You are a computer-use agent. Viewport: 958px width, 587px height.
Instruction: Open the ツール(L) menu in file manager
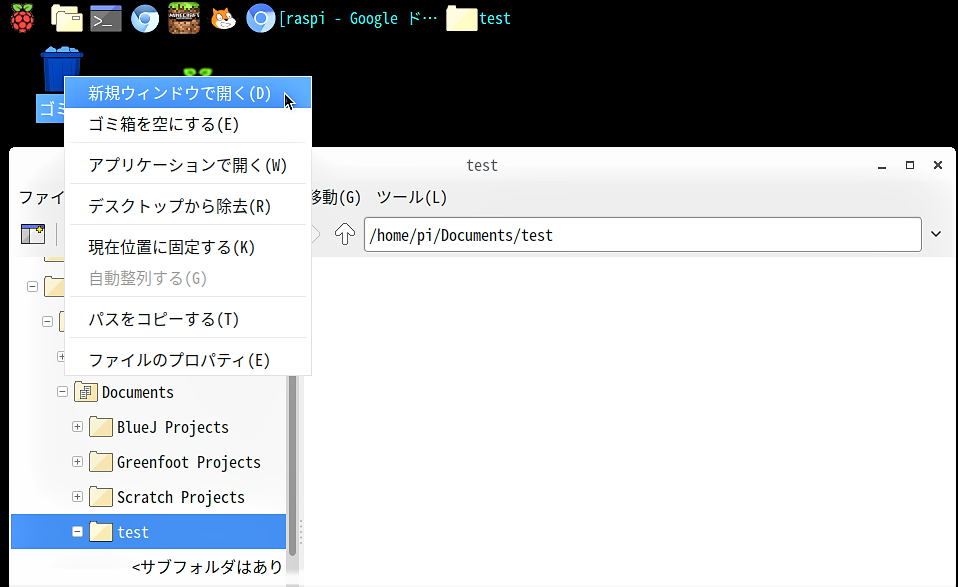412,197
